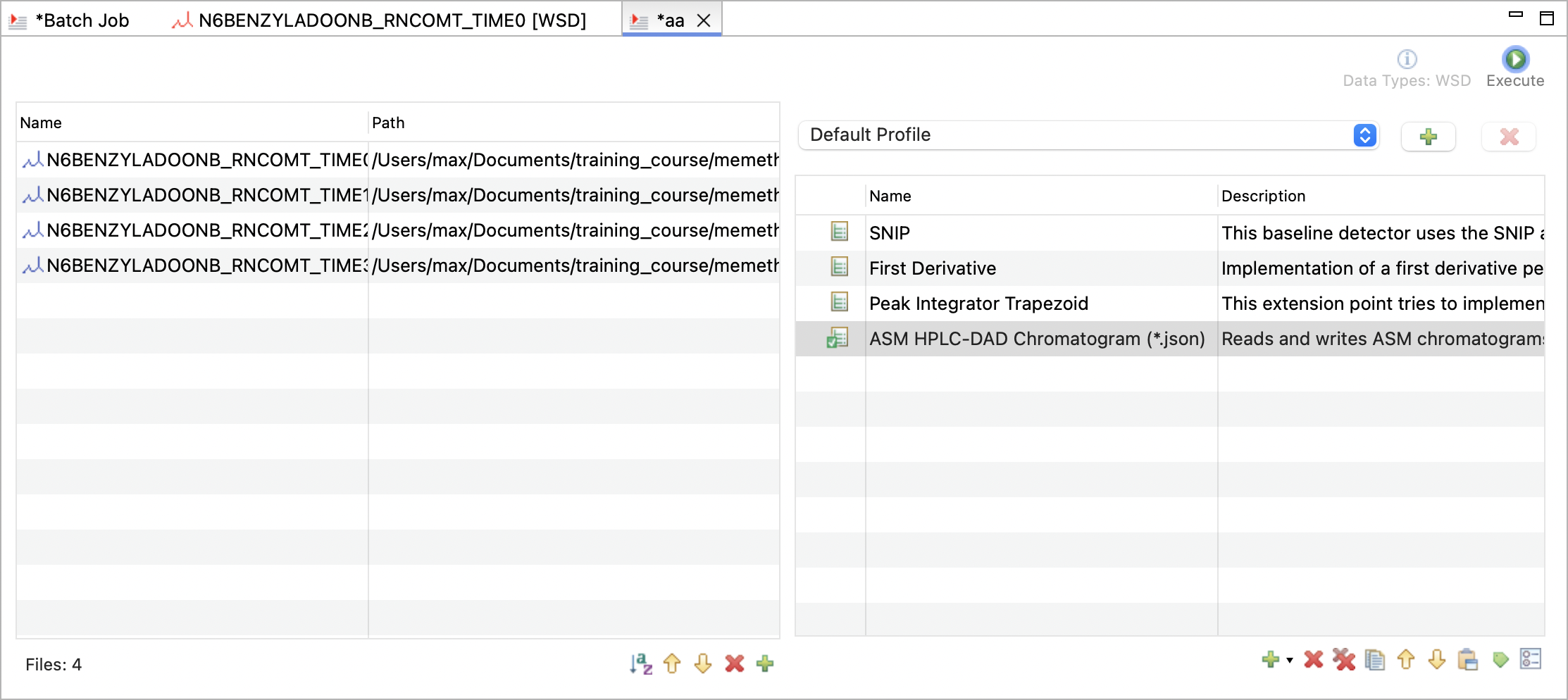
Task: Switch to the *Batch Job tab
Action: point(69,20)
